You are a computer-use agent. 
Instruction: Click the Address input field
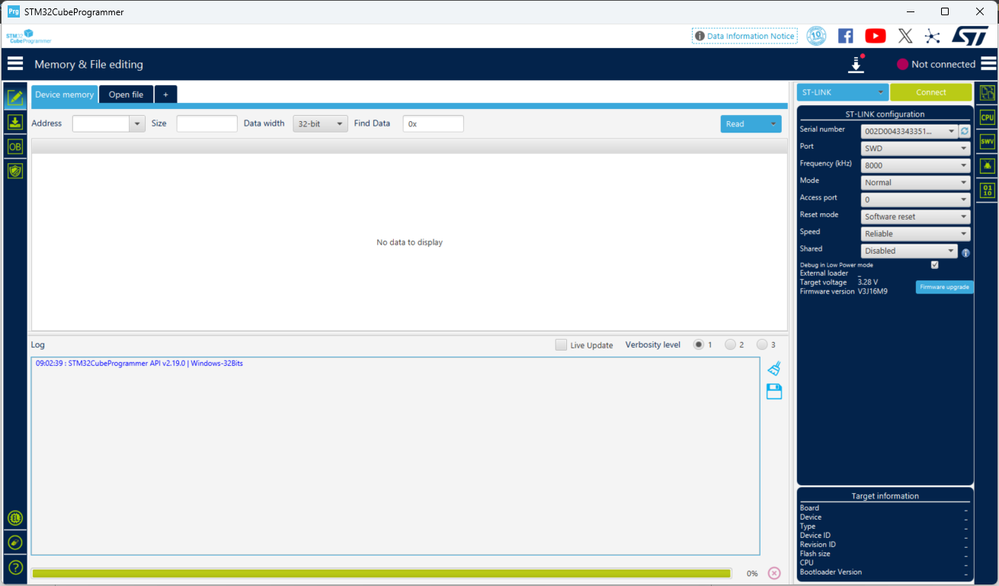click(x=101, y=124)
